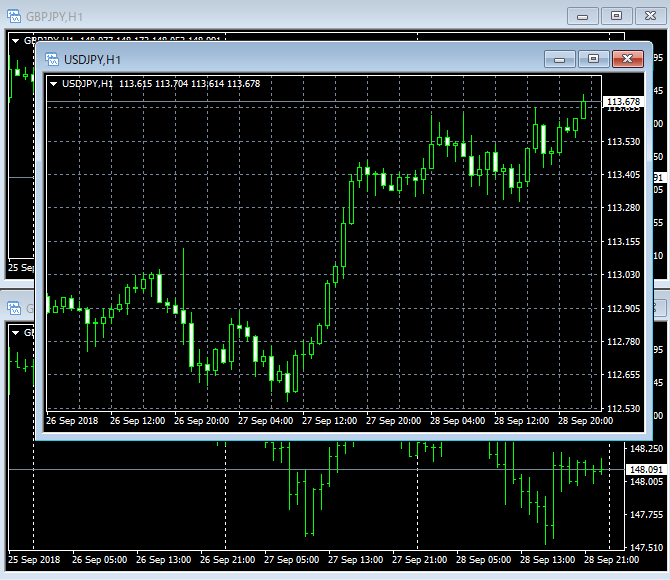Click the GBPJPY,H1 window chart icon

(x=14, y=15)
